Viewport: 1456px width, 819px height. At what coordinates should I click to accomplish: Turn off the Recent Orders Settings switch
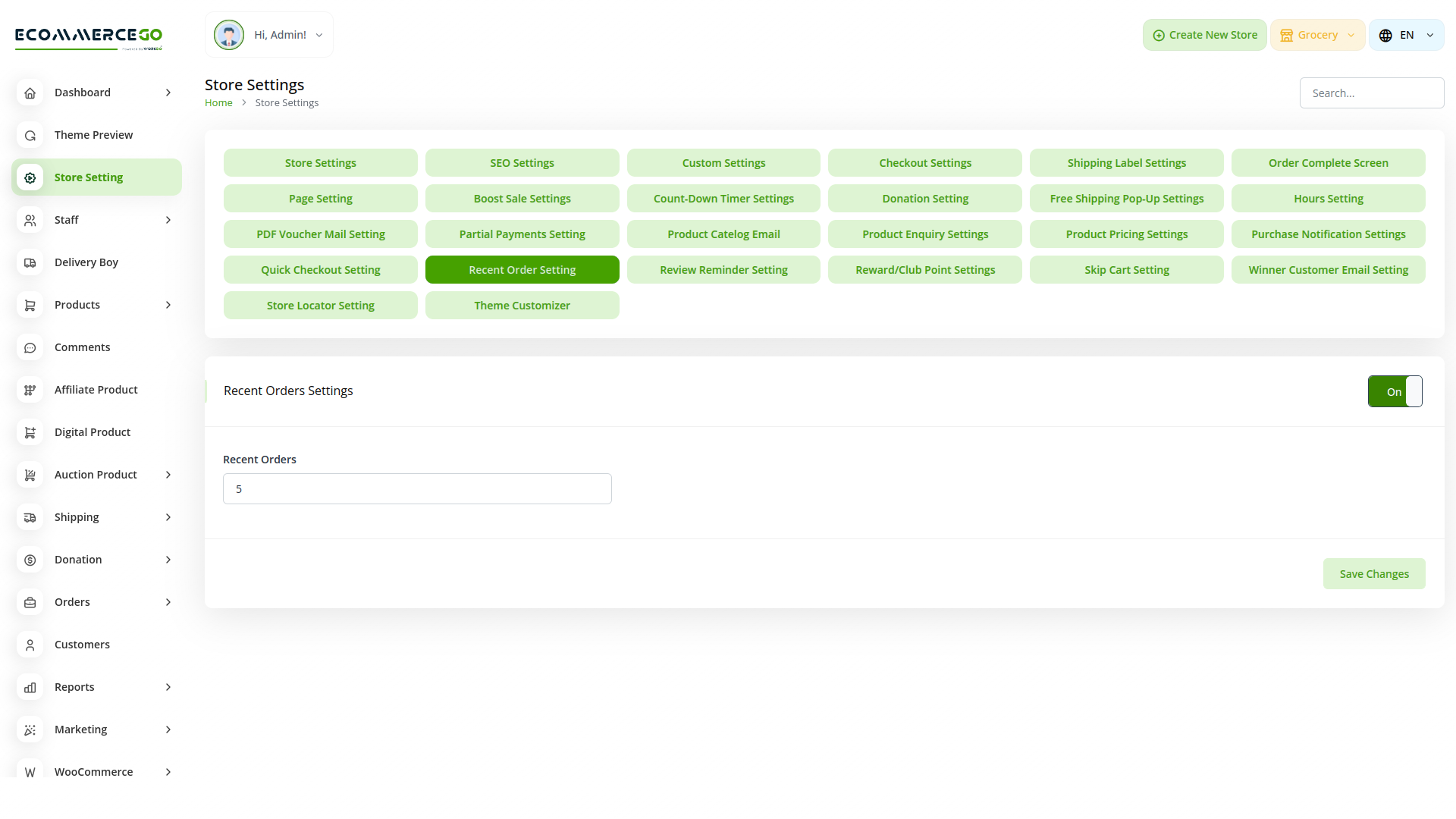pyautogui.click(x=1395, y=391)
